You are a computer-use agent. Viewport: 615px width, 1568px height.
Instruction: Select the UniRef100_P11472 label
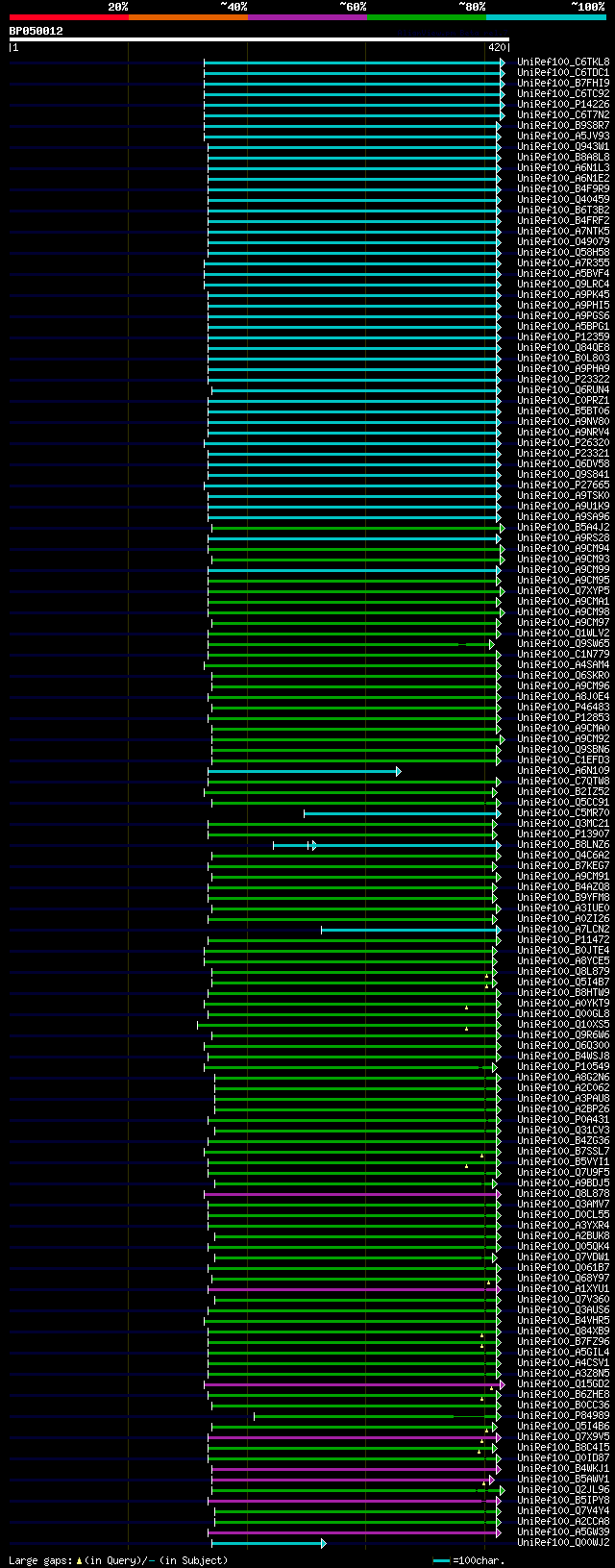(x=563, y=939)
